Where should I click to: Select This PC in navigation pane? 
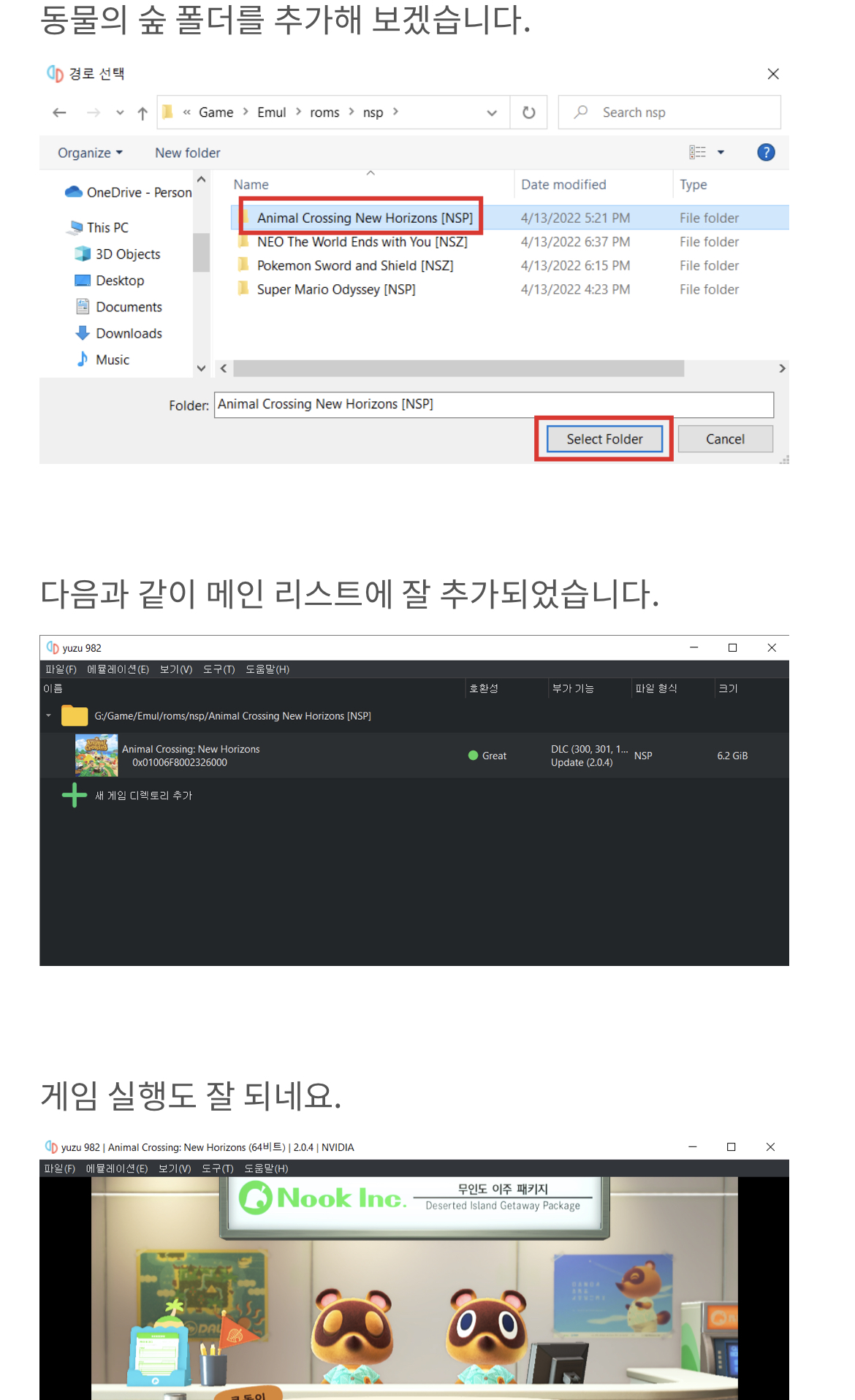98,227
